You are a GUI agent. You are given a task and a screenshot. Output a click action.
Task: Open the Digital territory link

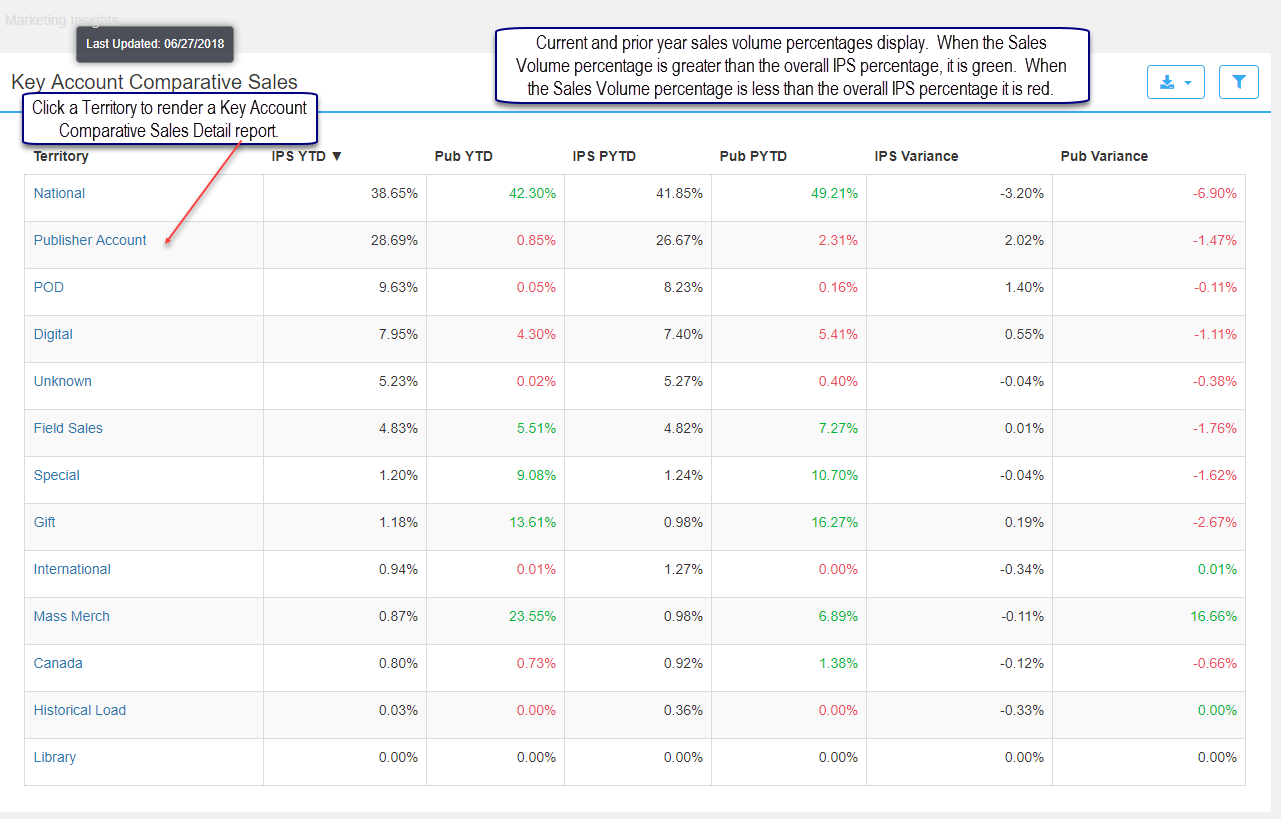point(53,334)
